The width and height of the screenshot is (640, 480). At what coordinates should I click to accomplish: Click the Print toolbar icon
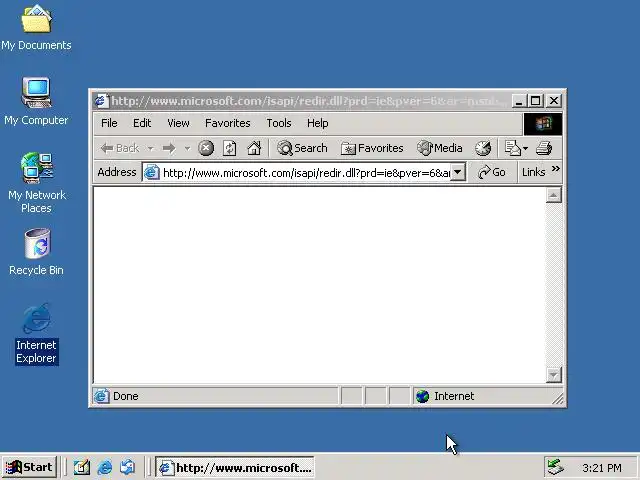[544, 148]
